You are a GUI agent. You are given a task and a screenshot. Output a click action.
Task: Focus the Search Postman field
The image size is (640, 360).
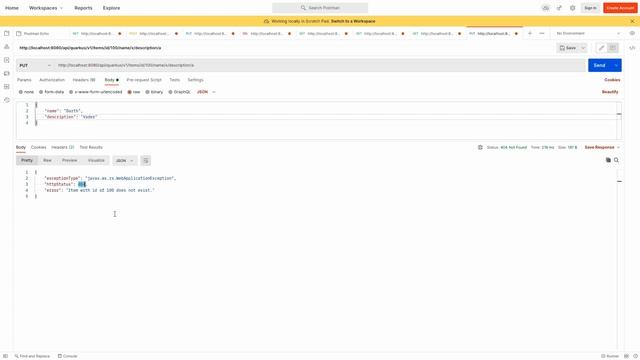coord(320,8)
